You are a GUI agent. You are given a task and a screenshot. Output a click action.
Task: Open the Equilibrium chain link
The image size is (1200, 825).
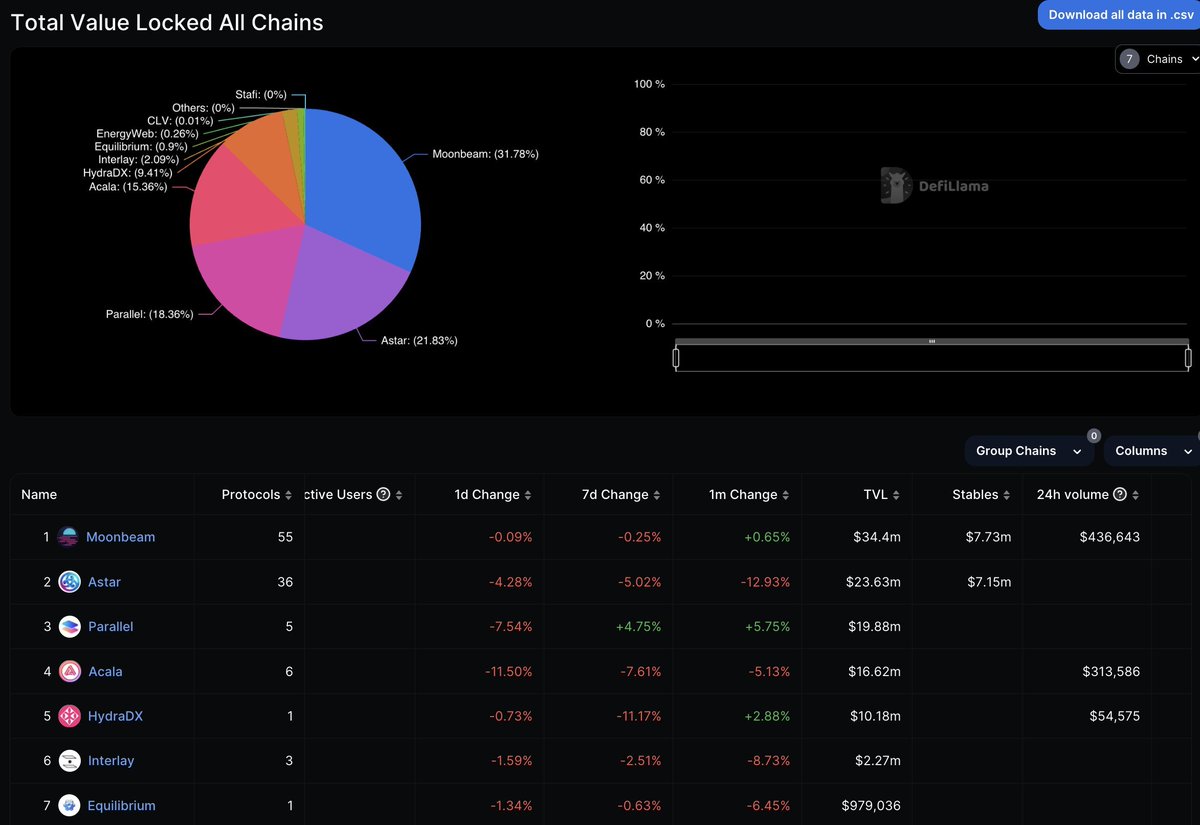121,805
